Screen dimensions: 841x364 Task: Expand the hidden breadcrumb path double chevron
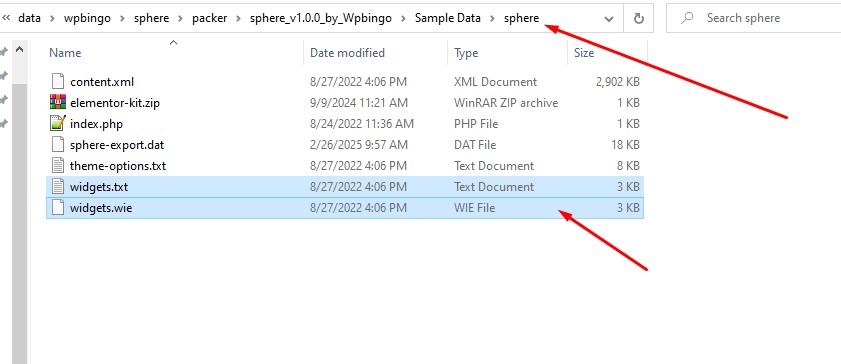[x=6, y=18]
